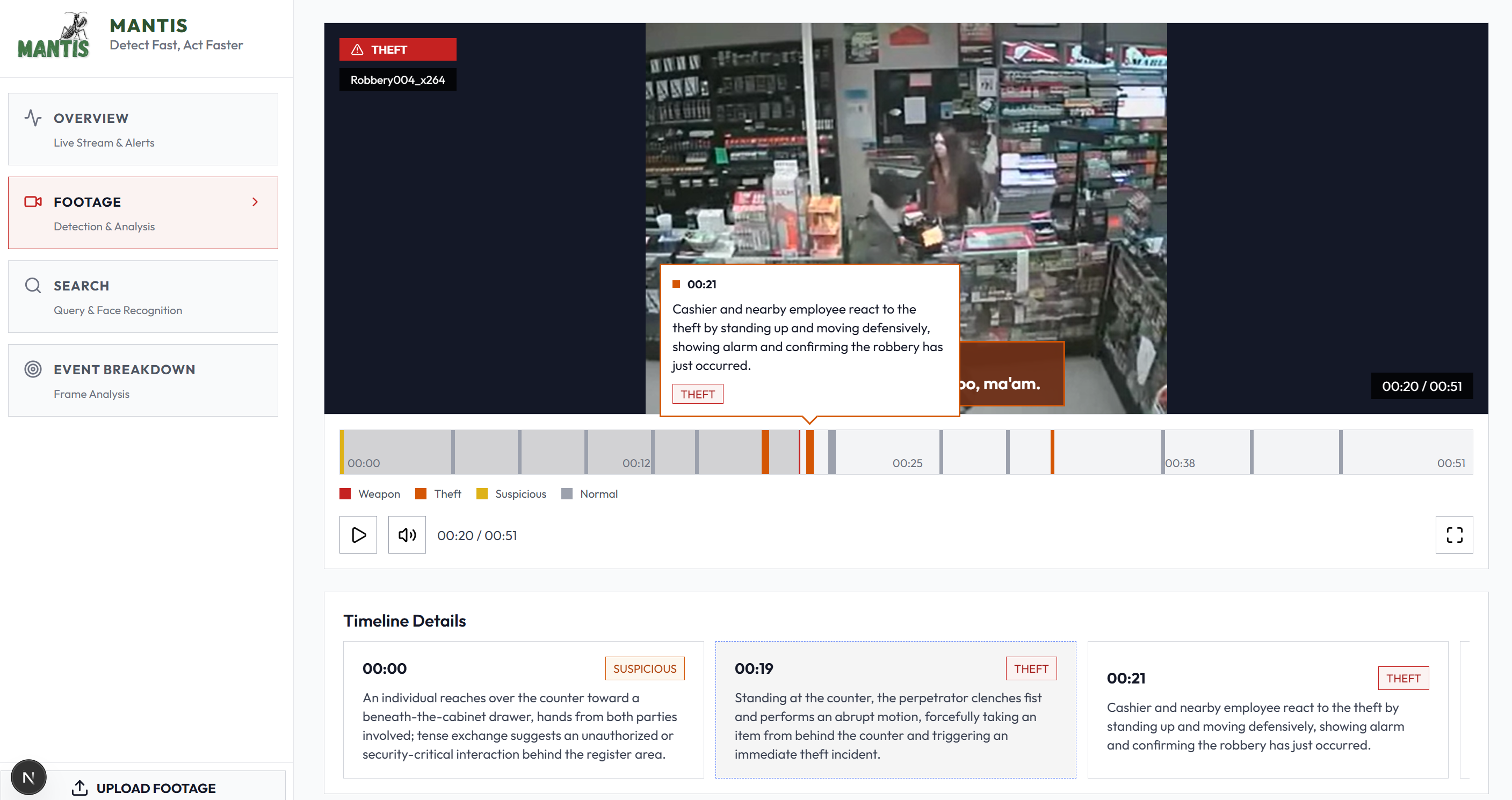This screenshot has height=800, width=1512.
Task: Open the Overview Live Stream & Alerts tab
Action: click(143, 129)
